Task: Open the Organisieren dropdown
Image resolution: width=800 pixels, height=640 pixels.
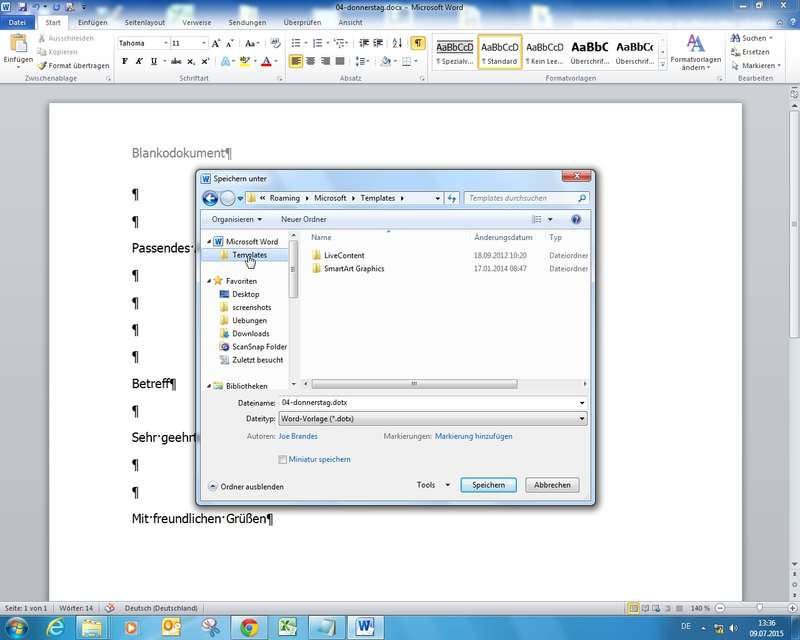Action: pos(237,219)
